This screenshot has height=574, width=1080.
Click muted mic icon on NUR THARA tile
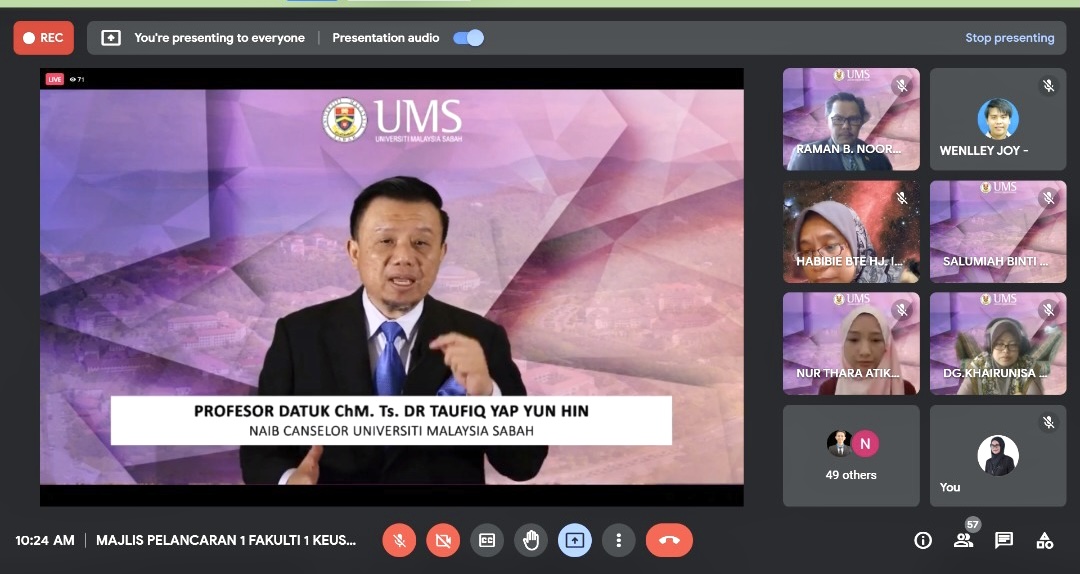pos(902,310)
